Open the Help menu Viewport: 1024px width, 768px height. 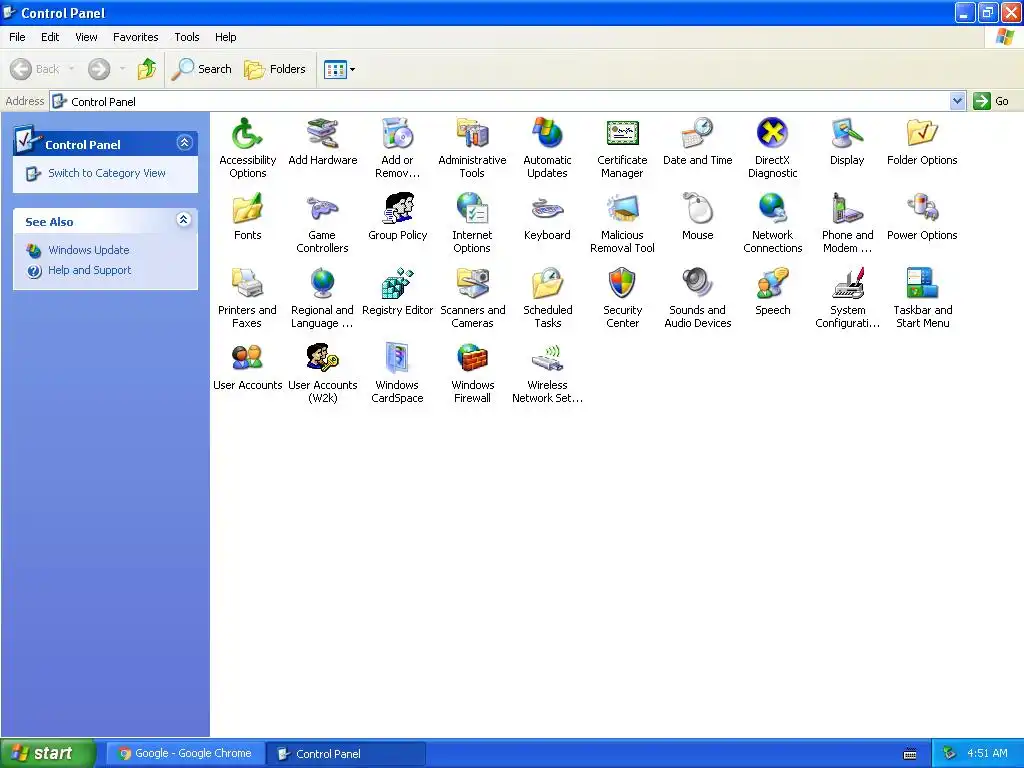pyautogui.click(x=225, y=37)
